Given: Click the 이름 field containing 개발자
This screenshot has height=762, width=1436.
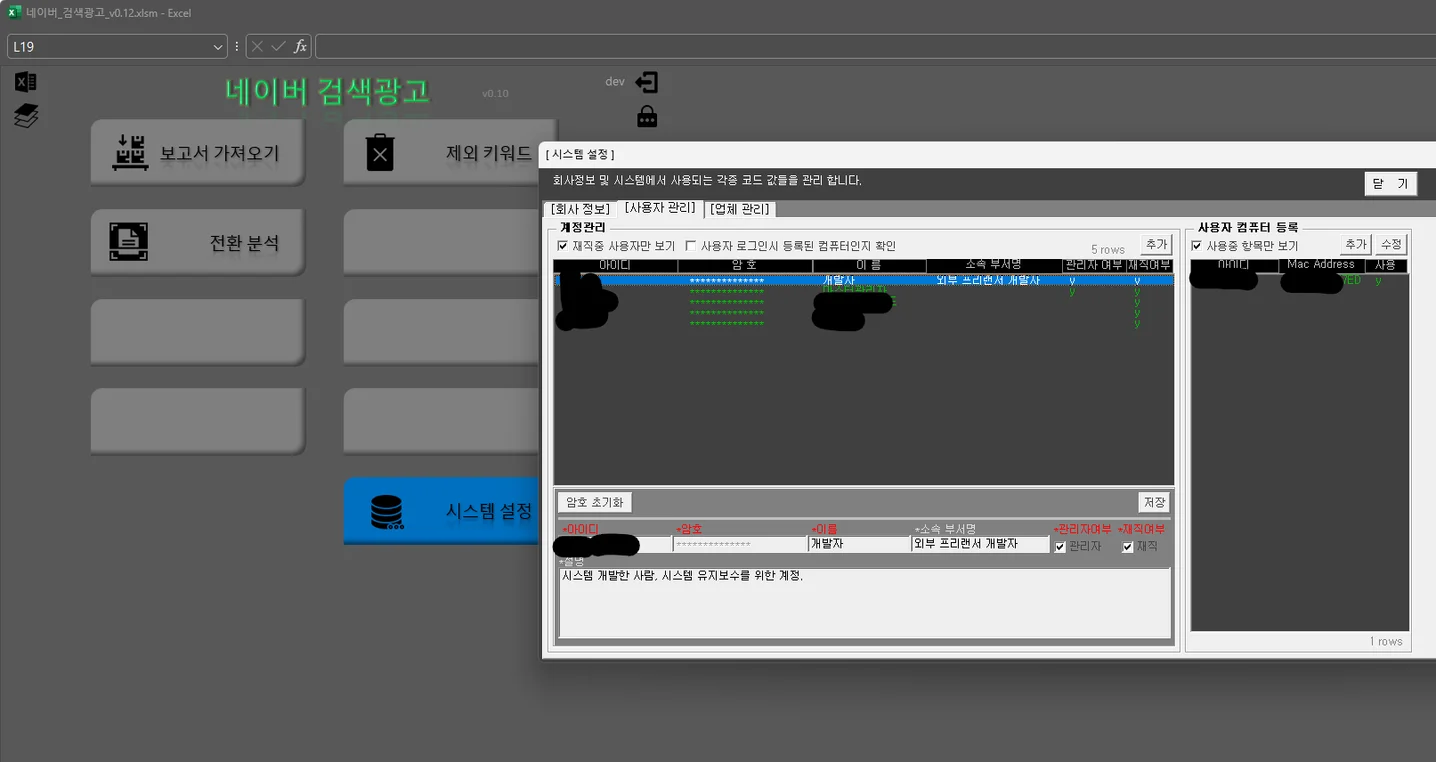Looking at the screenshot, I should 858,545.
